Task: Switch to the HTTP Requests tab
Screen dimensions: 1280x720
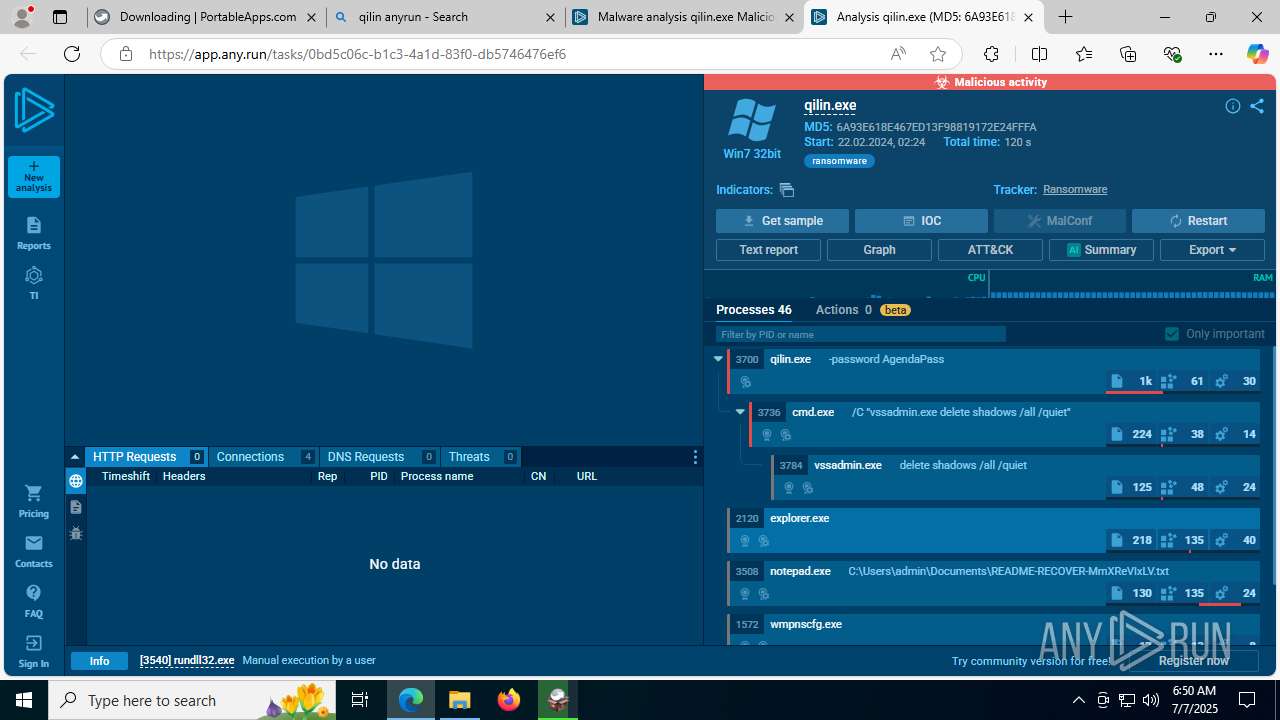Action: click(146, 457)
